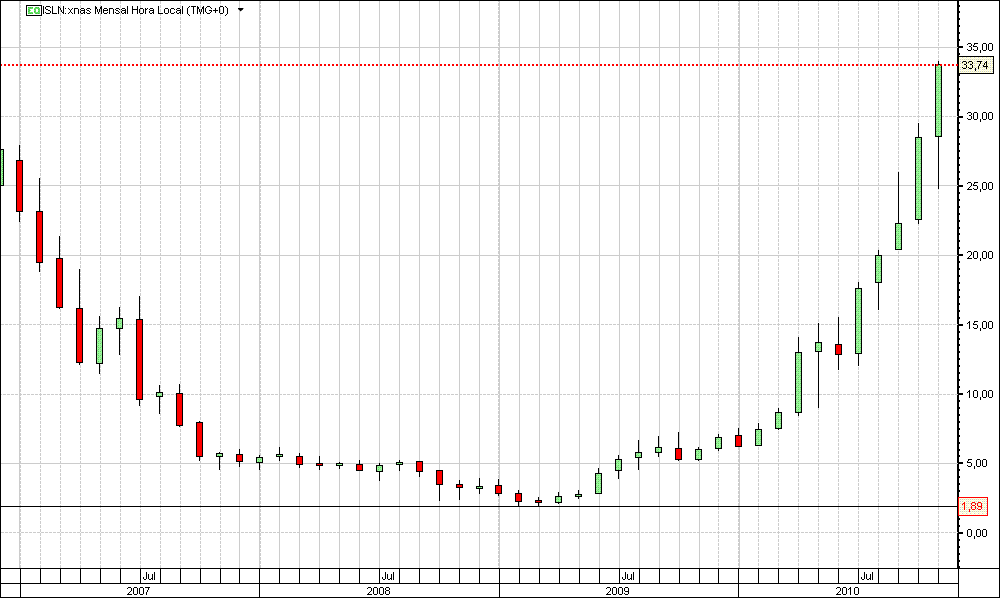Click the Jul marker under 2010
The width and height of the screenshot is (1000, 598).
867,576
